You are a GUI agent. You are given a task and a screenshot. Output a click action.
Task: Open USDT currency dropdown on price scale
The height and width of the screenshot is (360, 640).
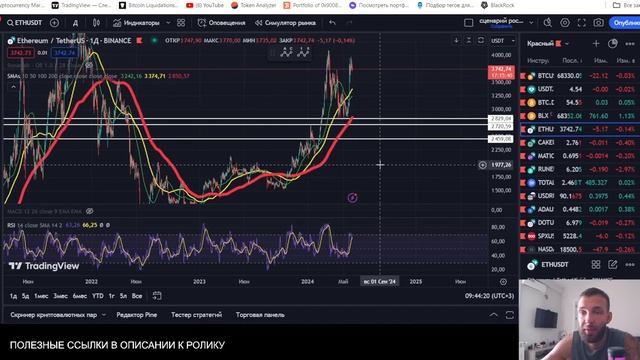pyautogui.click(x=503, y=41)
